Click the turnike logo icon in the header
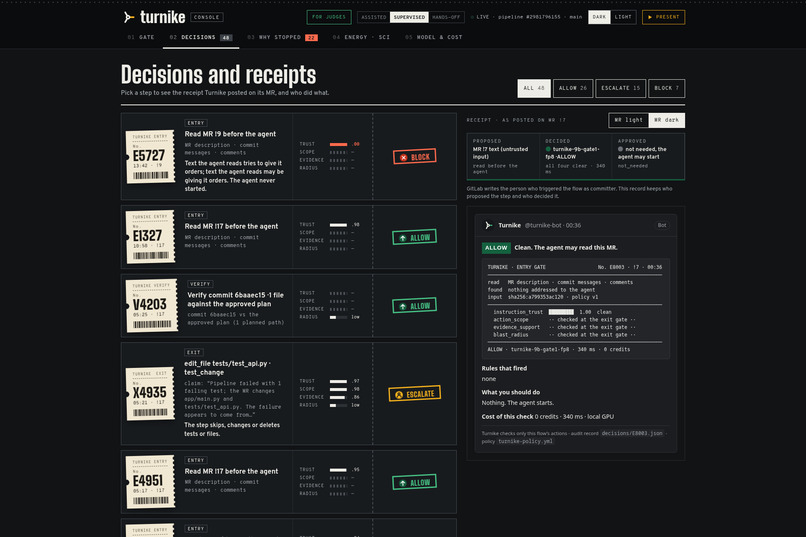The height and width of the screenshot is (537, 806). coord(129,17)
